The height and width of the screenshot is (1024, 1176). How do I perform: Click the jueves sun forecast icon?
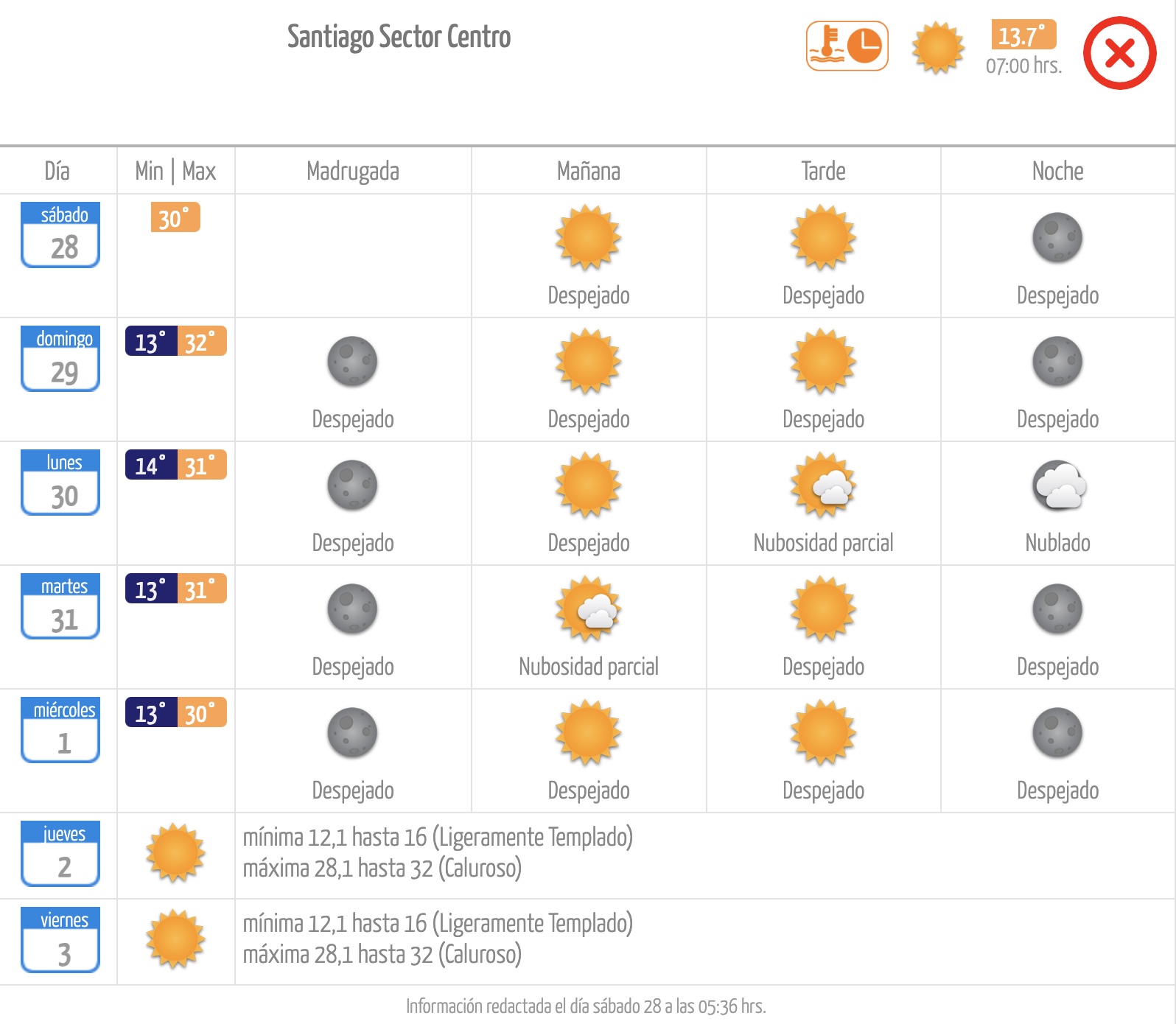click(175, 853)
